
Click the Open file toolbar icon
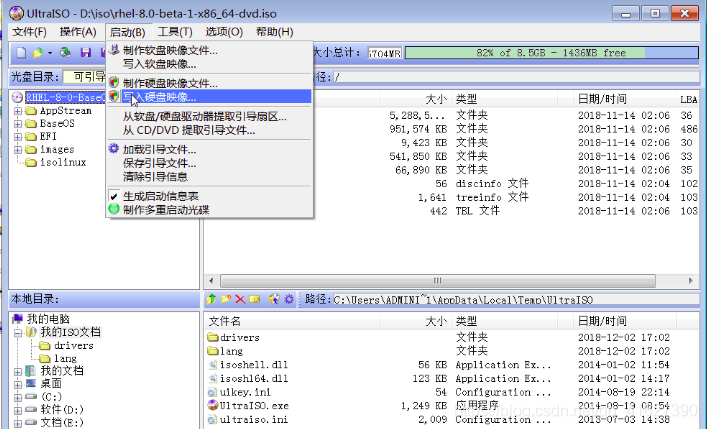click(37, 53)
